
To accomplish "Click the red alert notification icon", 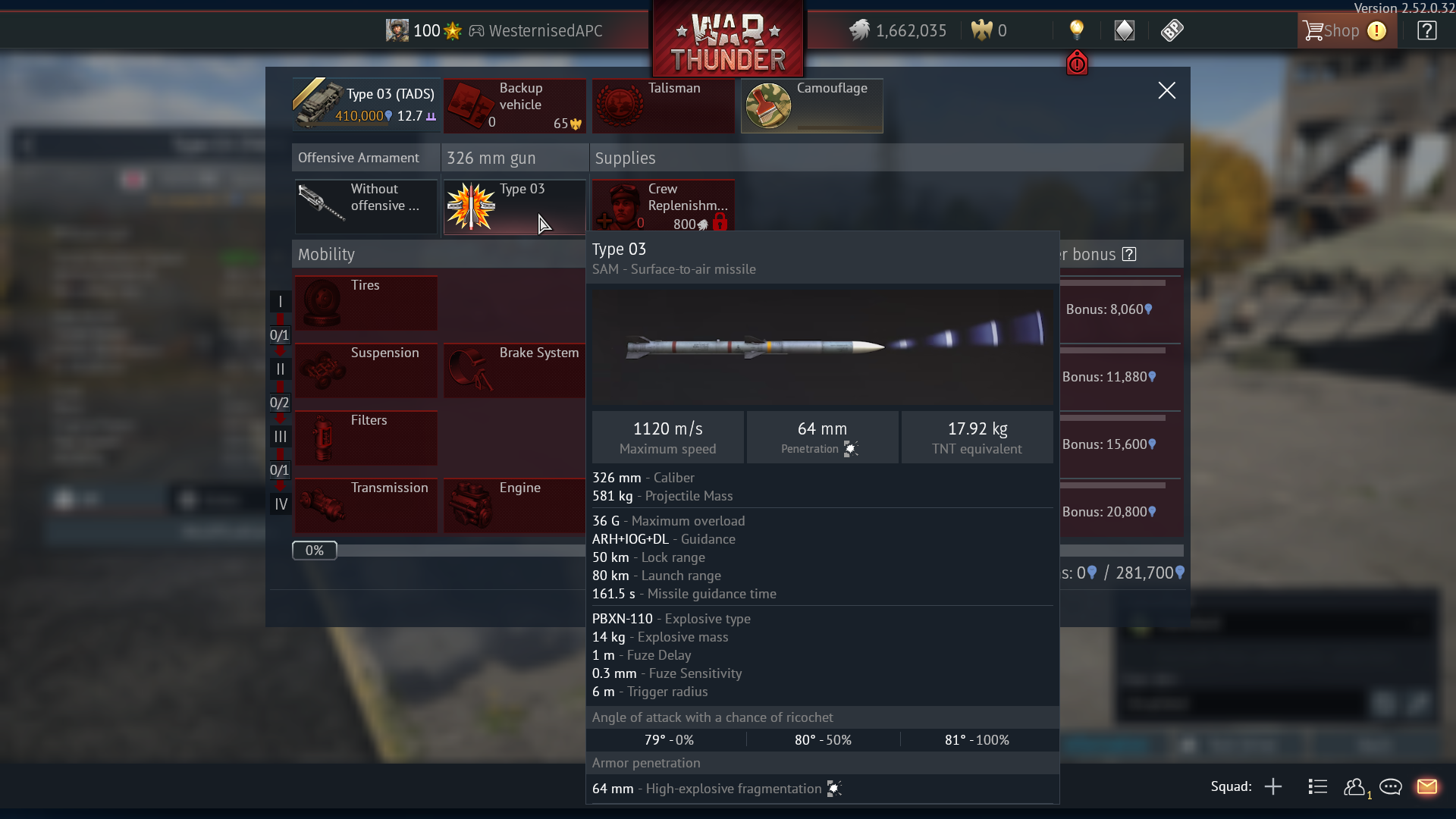I will pos(1077,63).
